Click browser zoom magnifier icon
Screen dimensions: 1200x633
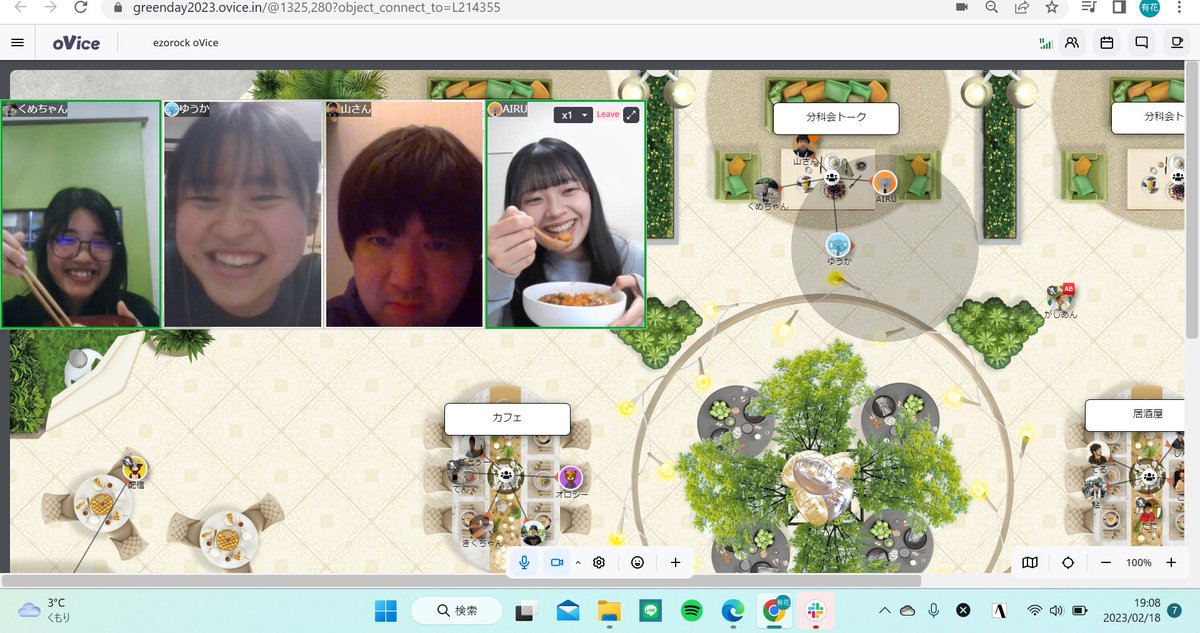pos(992,7)
